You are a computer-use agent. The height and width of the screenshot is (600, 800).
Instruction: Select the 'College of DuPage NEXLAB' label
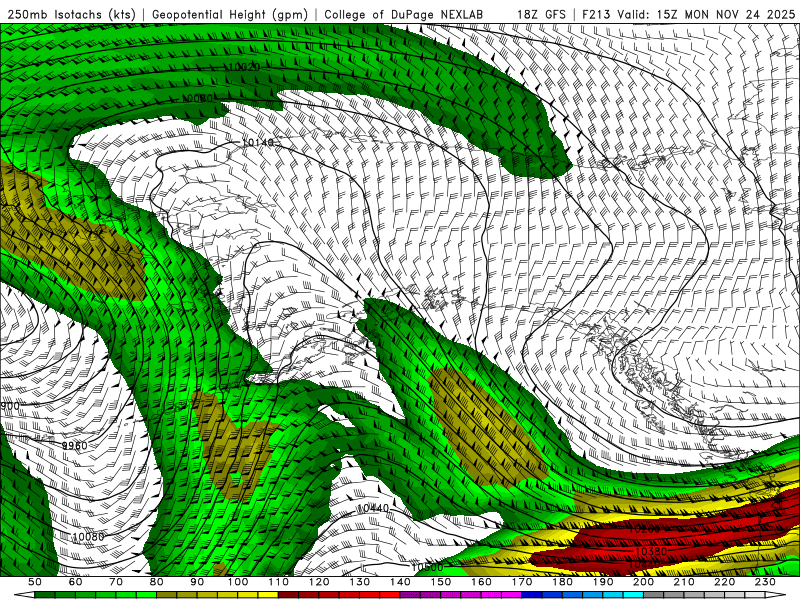point(404,15)
